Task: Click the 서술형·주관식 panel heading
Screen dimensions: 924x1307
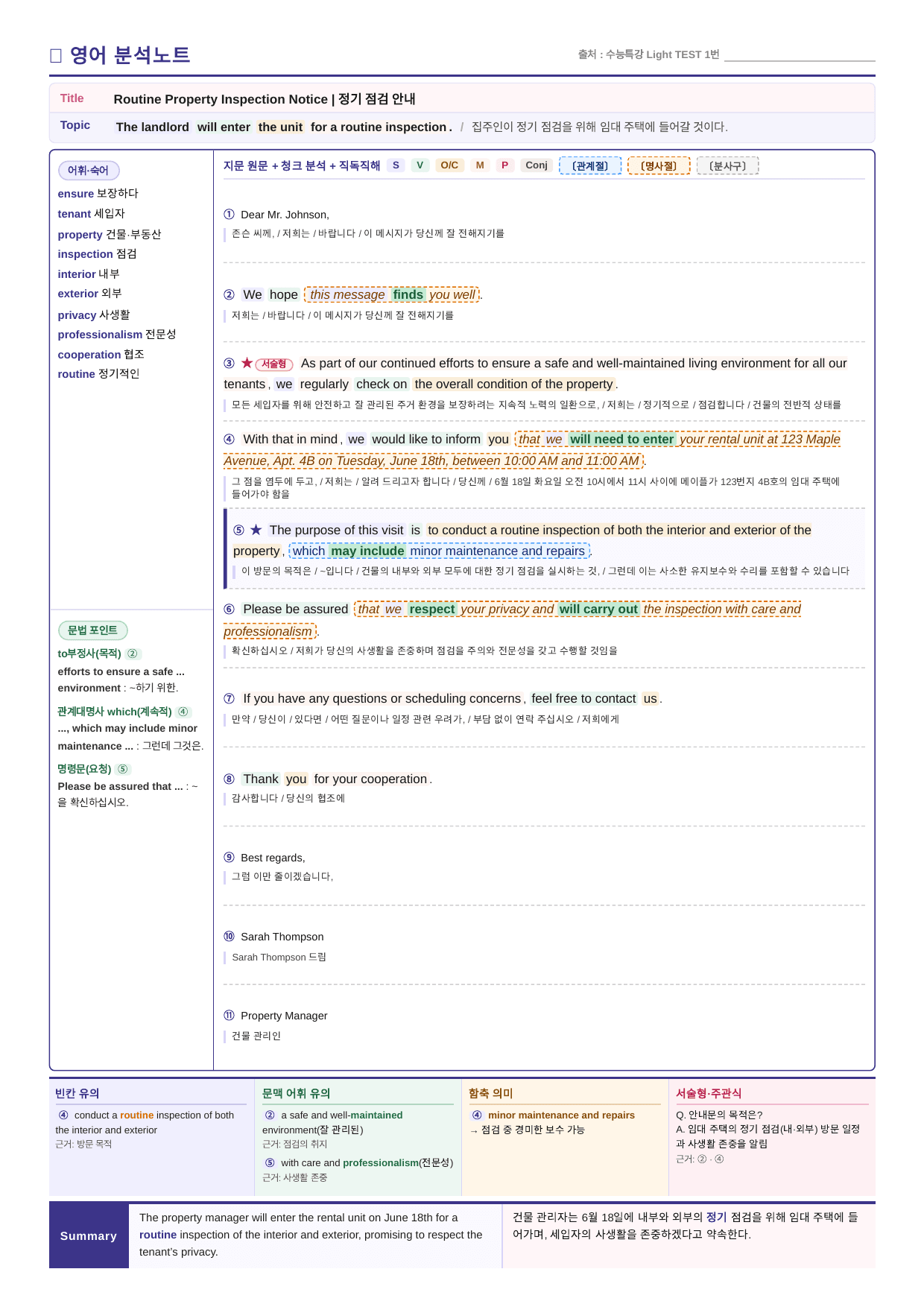Action: click(x=709, y=1093)
